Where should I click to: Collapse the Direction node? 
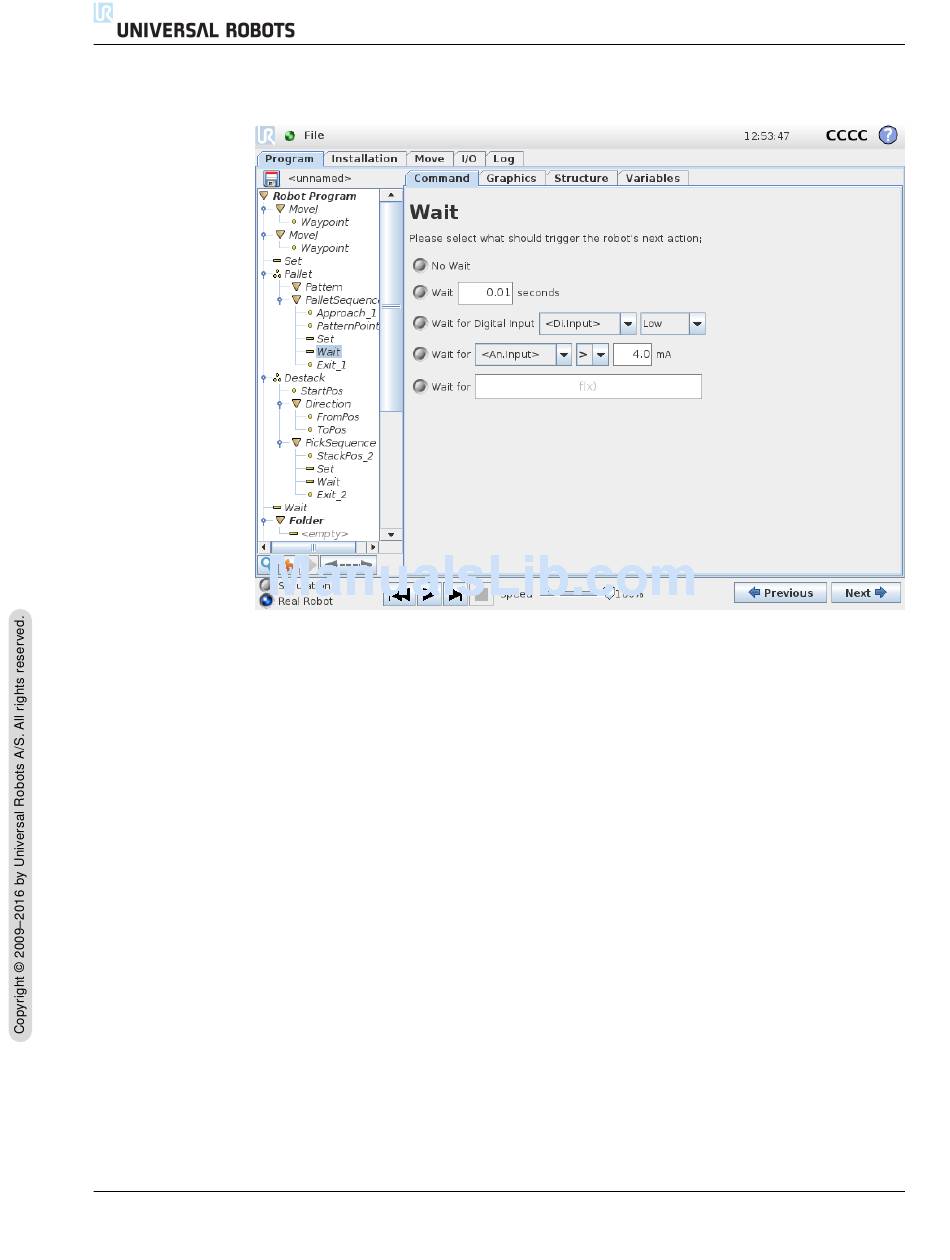click(280, 404)
